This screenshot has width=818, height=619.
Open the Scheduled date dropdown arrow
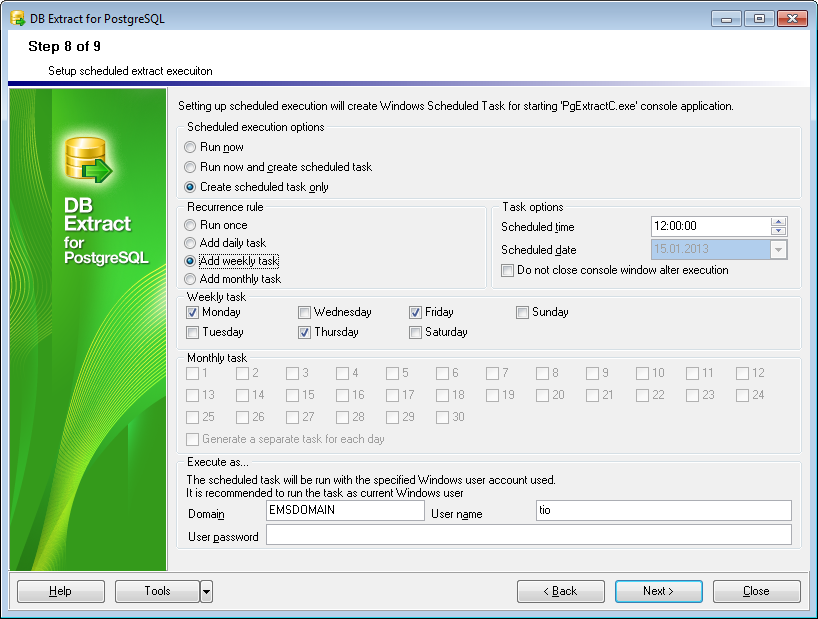pyautogui.click(x=778, y=249)
